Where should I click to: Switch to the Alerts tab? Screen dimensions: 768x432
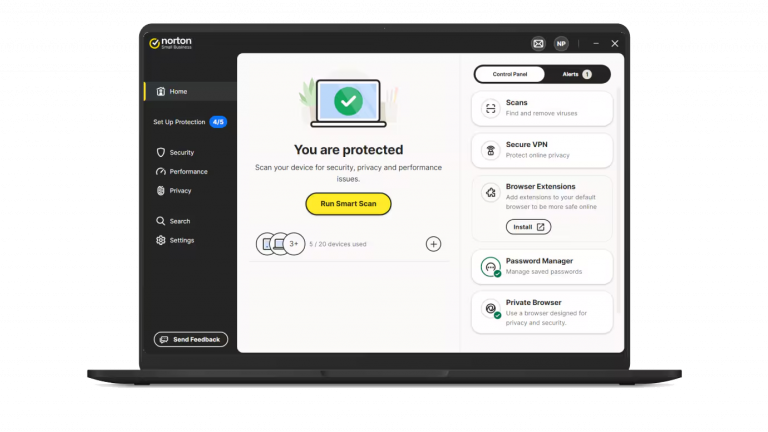coord(577,74)
